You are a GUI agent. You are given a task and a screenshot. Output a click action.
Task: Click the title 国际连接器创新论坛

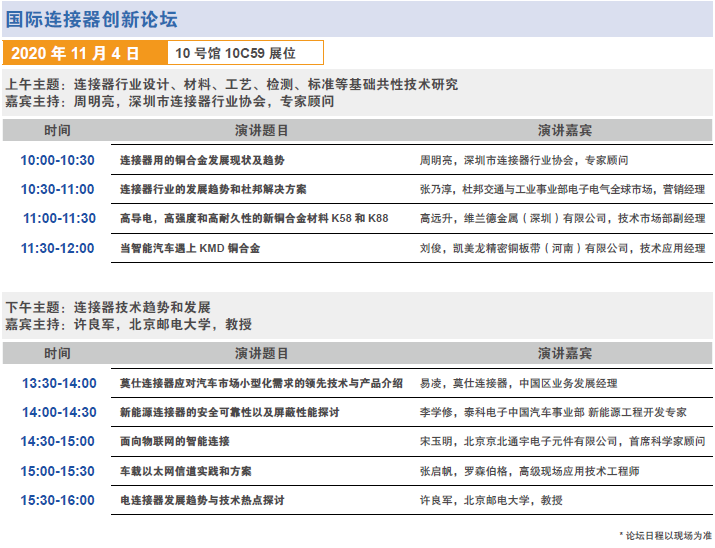pos(91,19)
